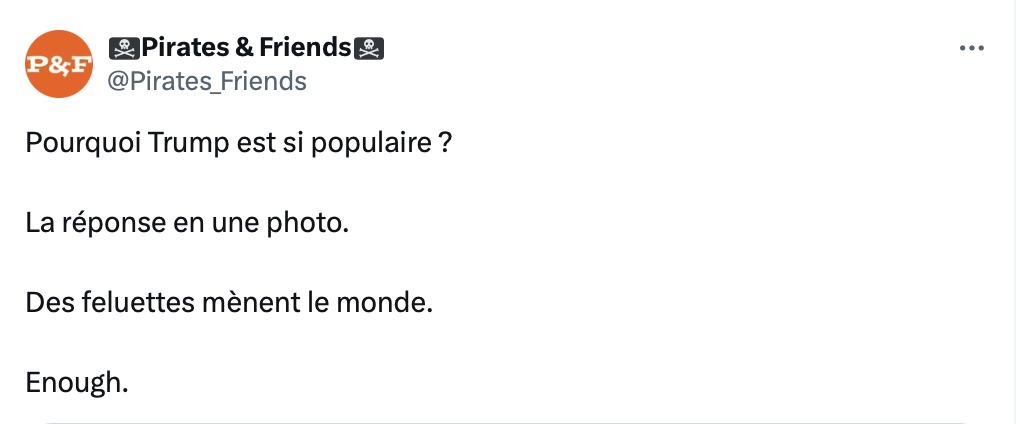This screenshot has height=424, width=1020.
Task: Open the orange P&F profile avatar
Action: (x=59, y=64)
